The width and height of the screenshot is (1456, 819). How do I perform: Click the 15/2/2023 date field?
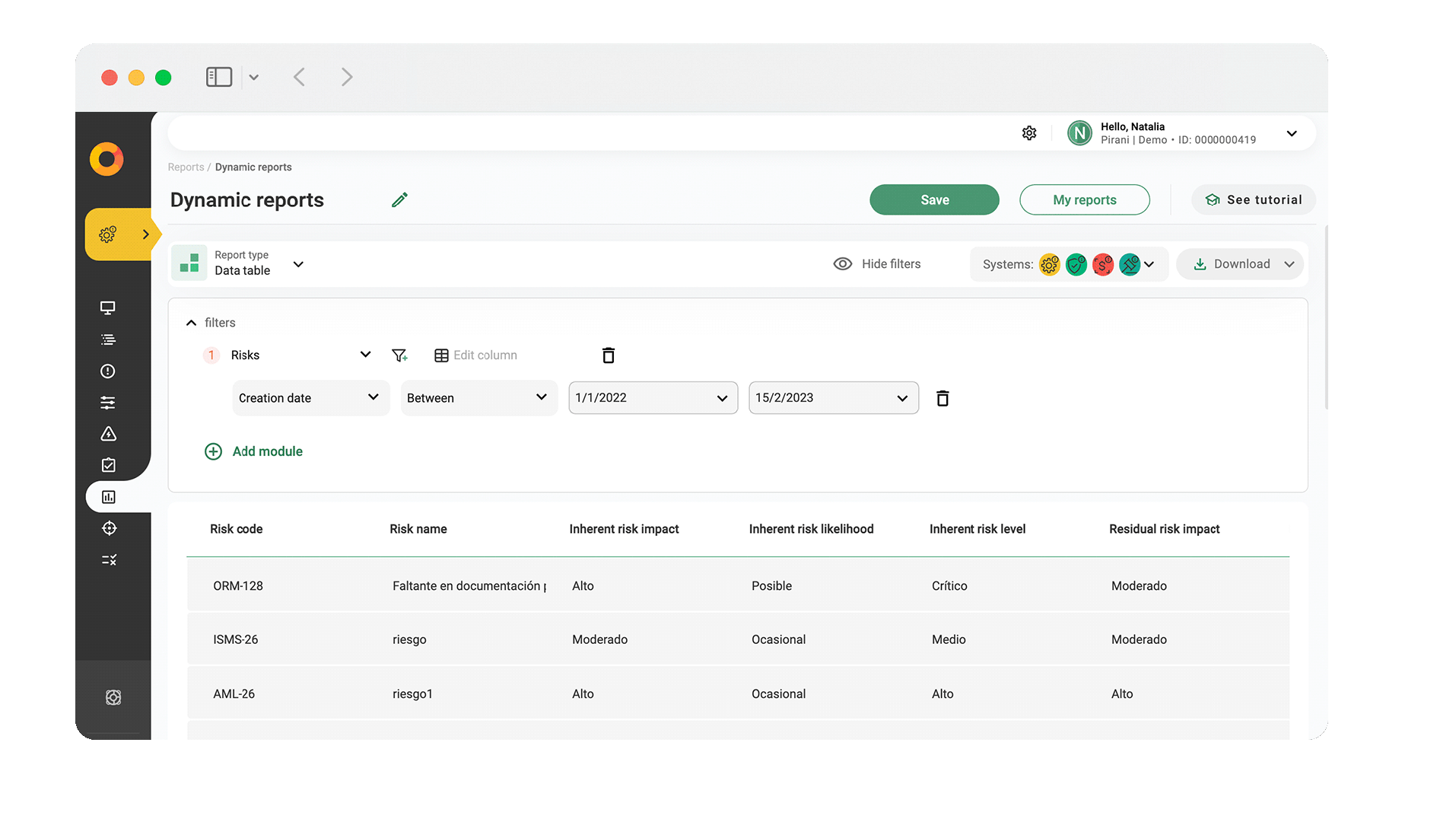tap(833, 397)
